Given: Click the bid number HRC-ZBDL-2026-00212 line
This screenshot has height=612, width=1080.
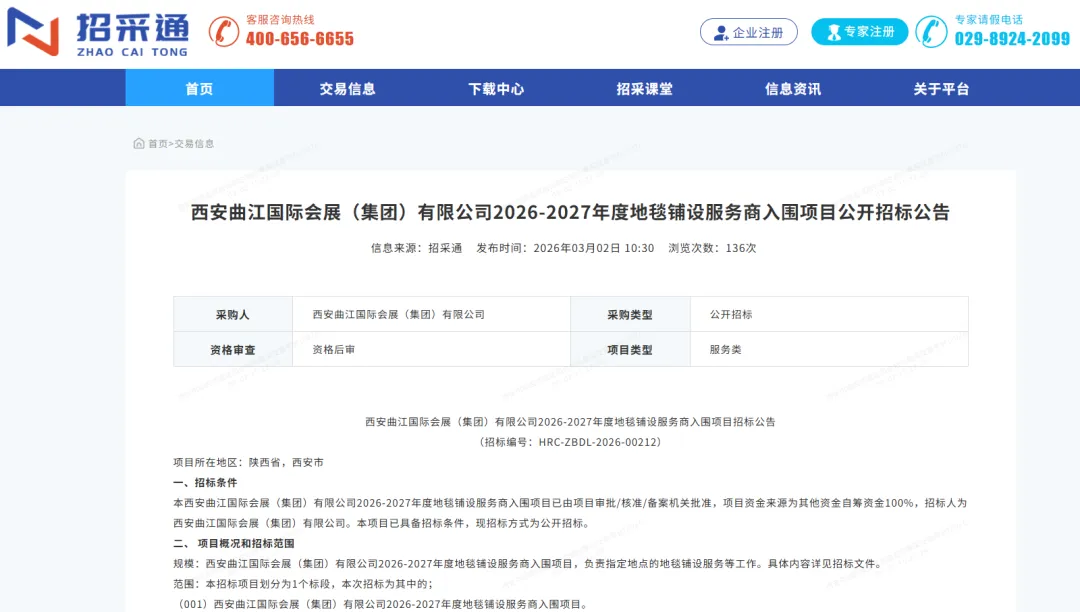Looking at the screenshot, I should click(570, 442).
